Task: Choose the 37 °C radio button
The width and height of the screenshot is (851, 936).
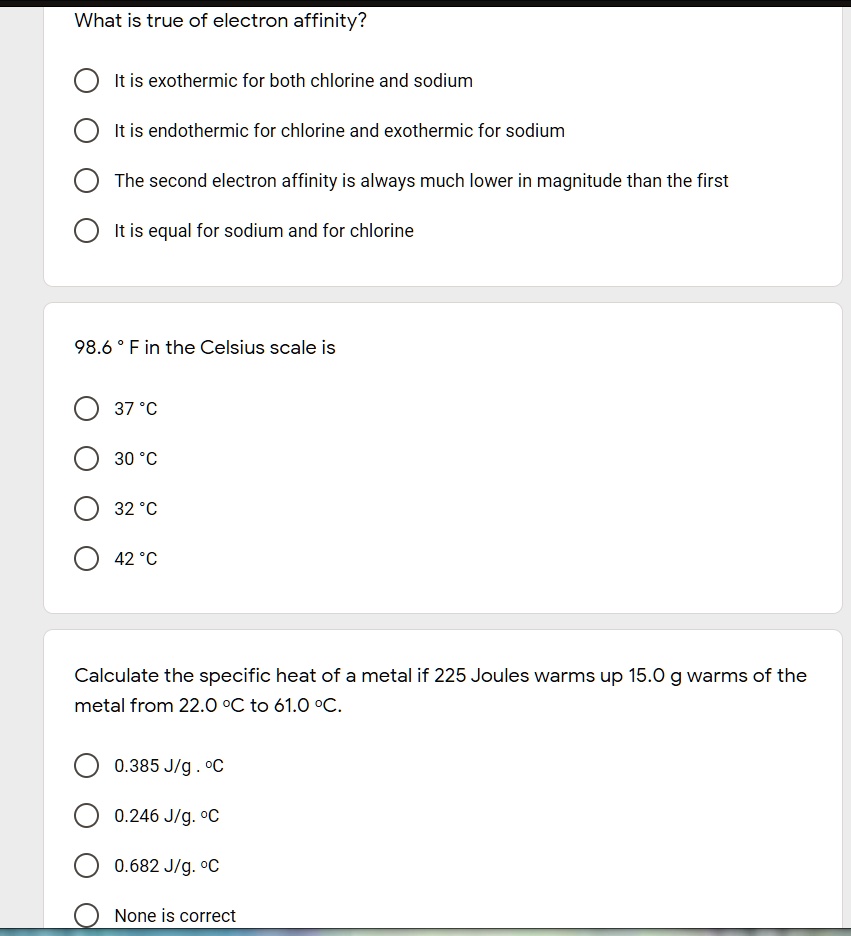Action: tap(87, 409)
